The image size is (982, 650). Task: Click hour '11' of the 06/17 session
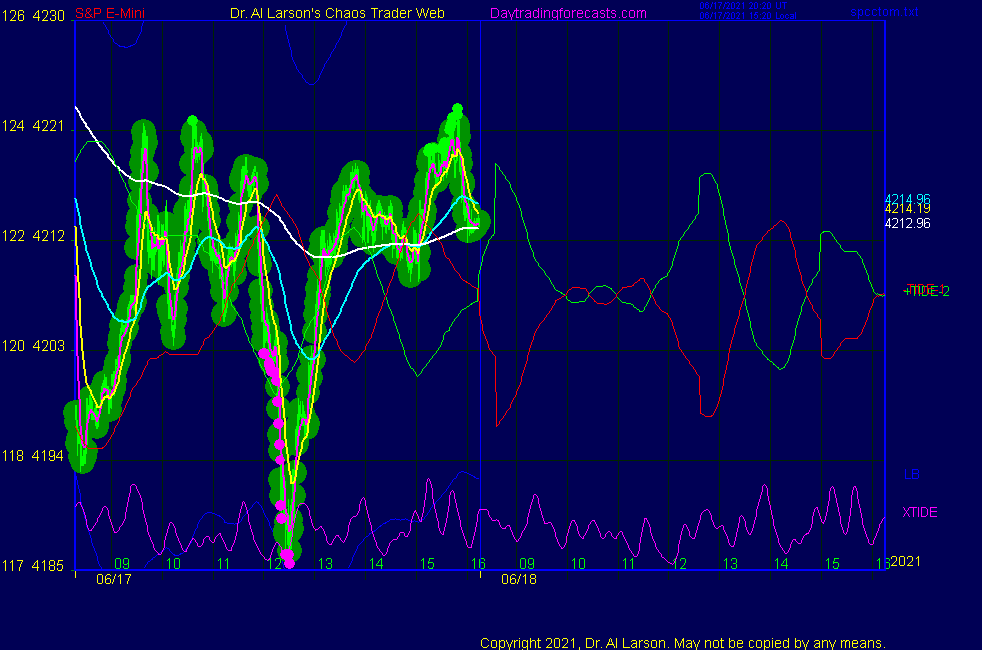pos(224,564)
